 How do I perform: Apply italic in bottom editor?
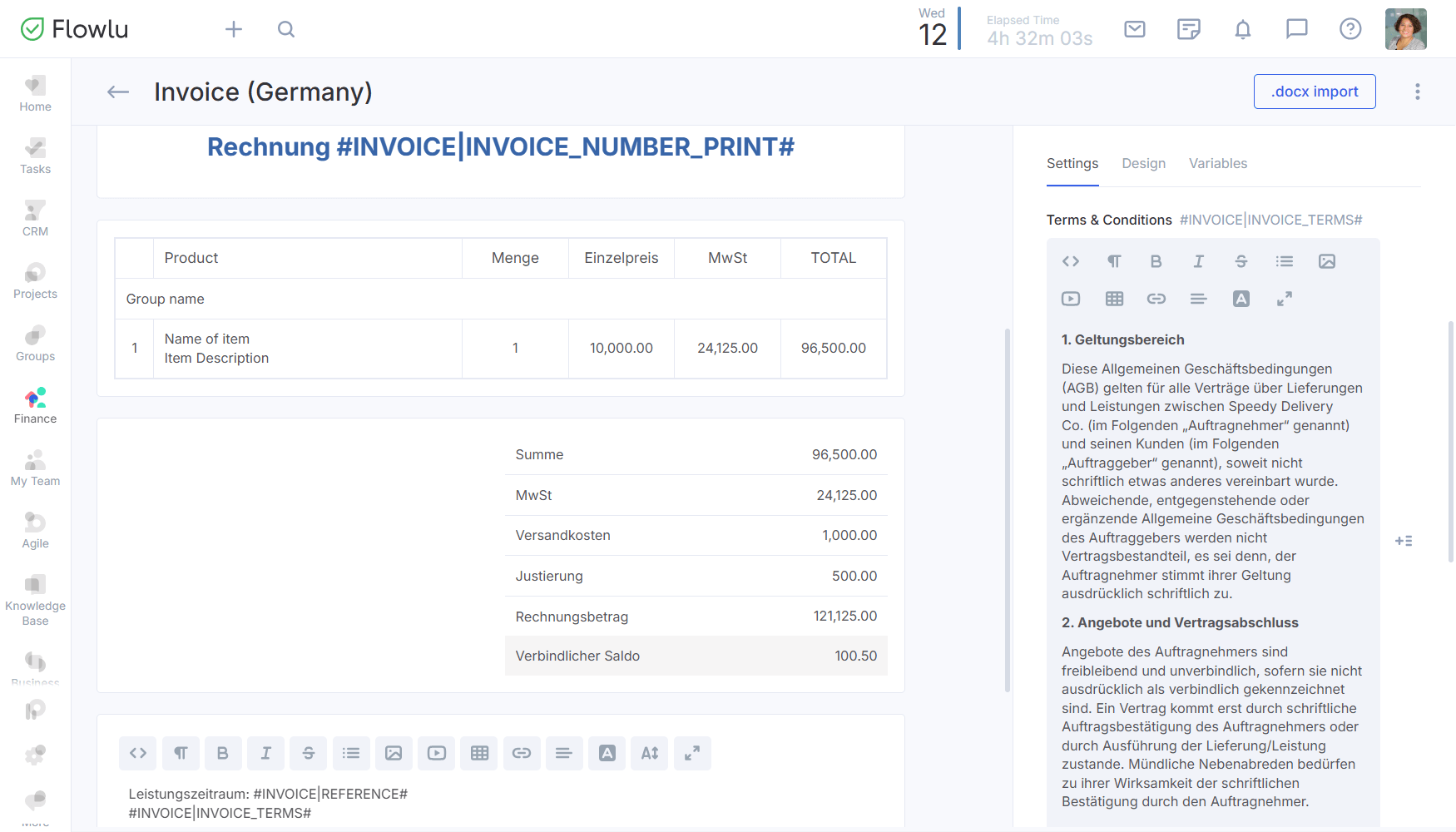265,753
